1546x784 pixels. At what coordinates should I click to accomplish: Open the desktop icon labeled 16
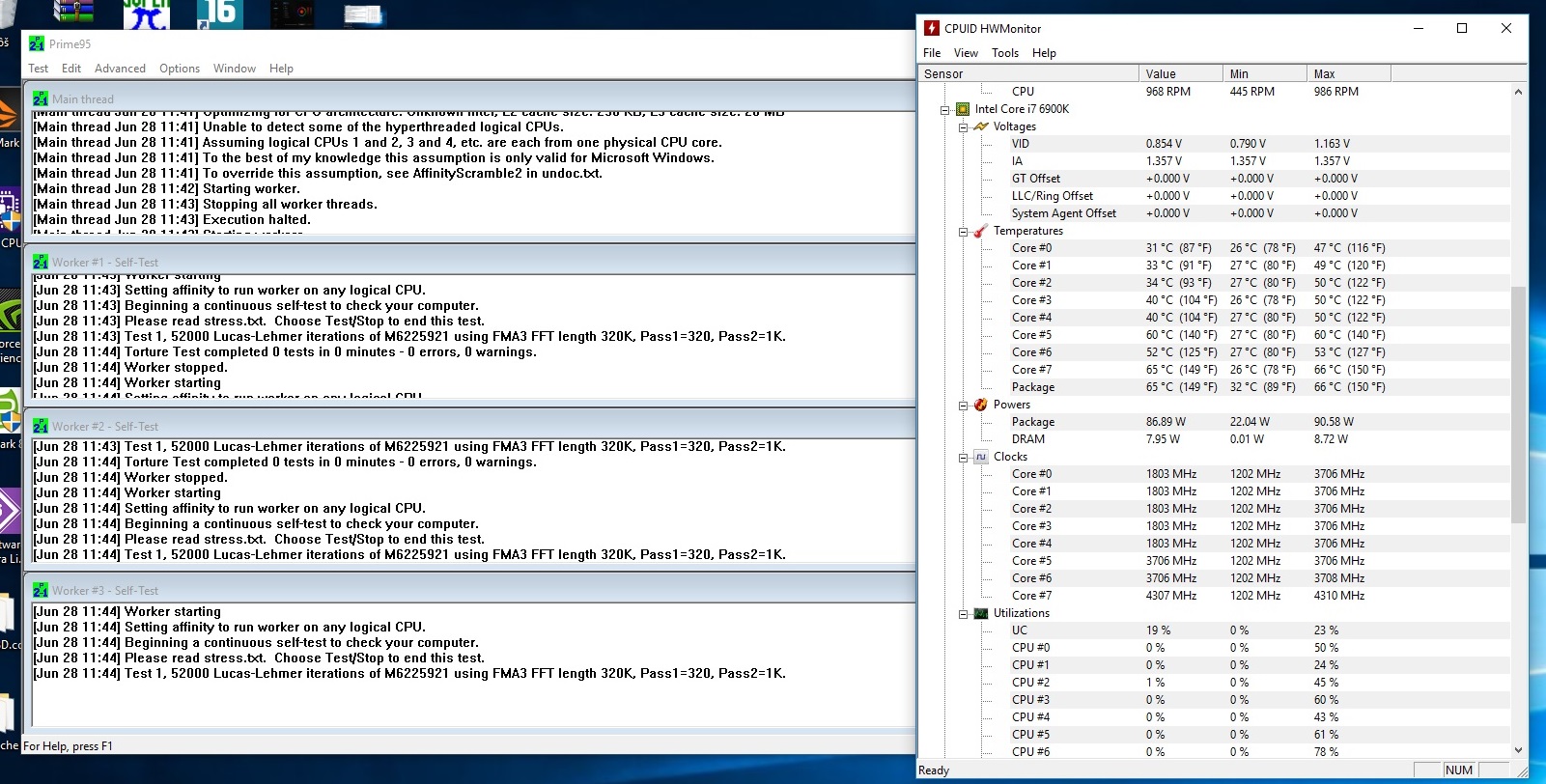click(x=219, y=14)
